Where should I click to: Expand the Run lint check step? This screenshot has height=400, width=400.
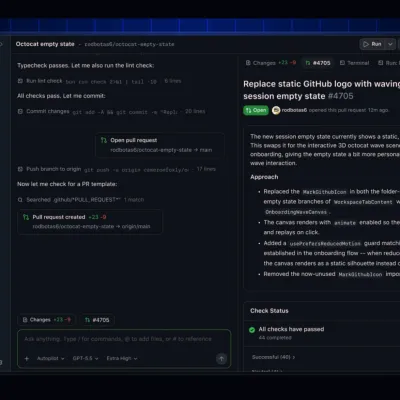point(99,81)
